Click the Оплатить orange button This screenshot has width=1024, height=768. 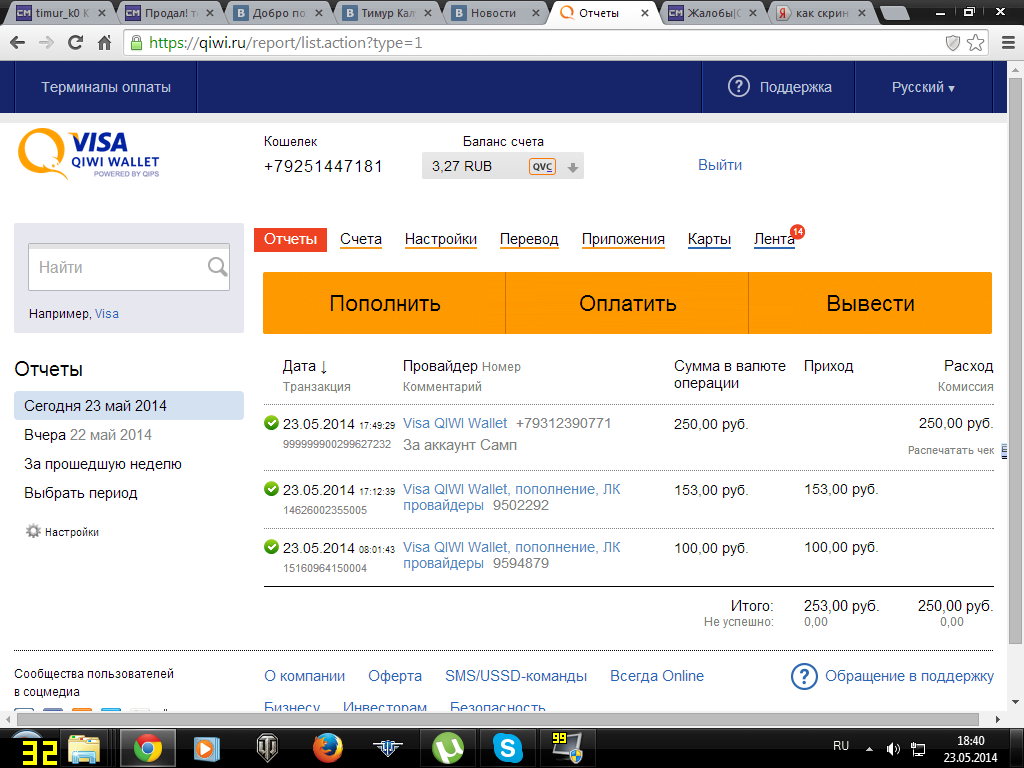pos(628,303)
